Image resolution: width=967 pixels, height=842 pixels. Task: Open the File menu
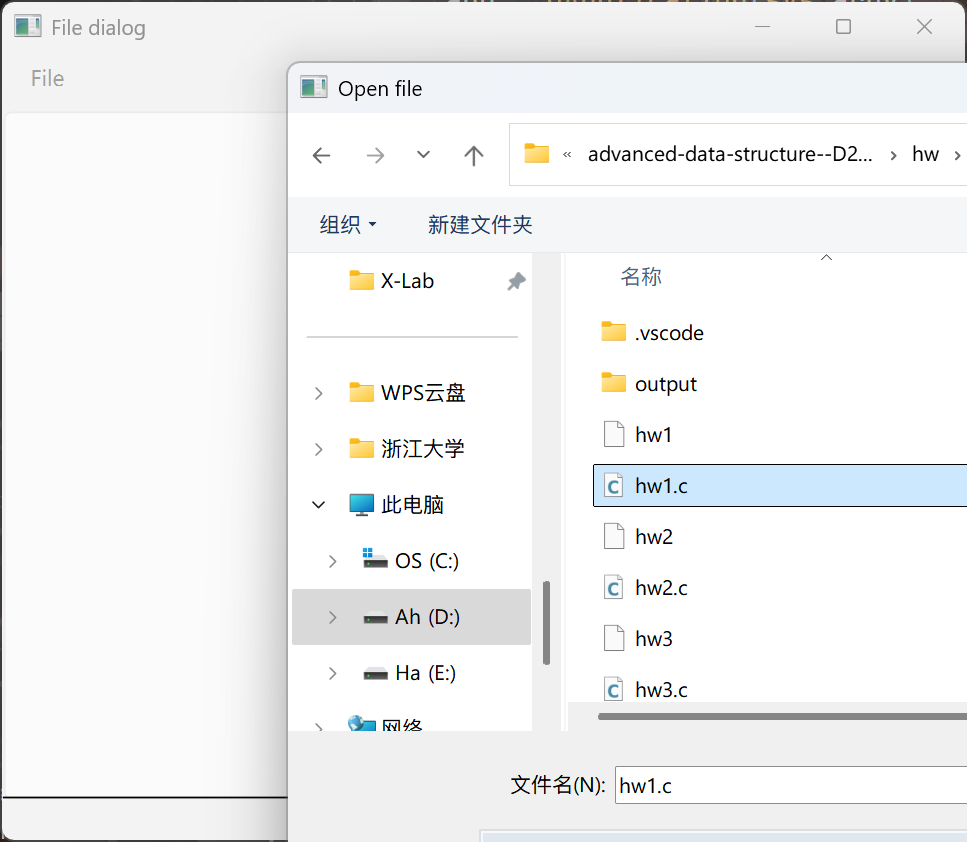coord(47,78)
